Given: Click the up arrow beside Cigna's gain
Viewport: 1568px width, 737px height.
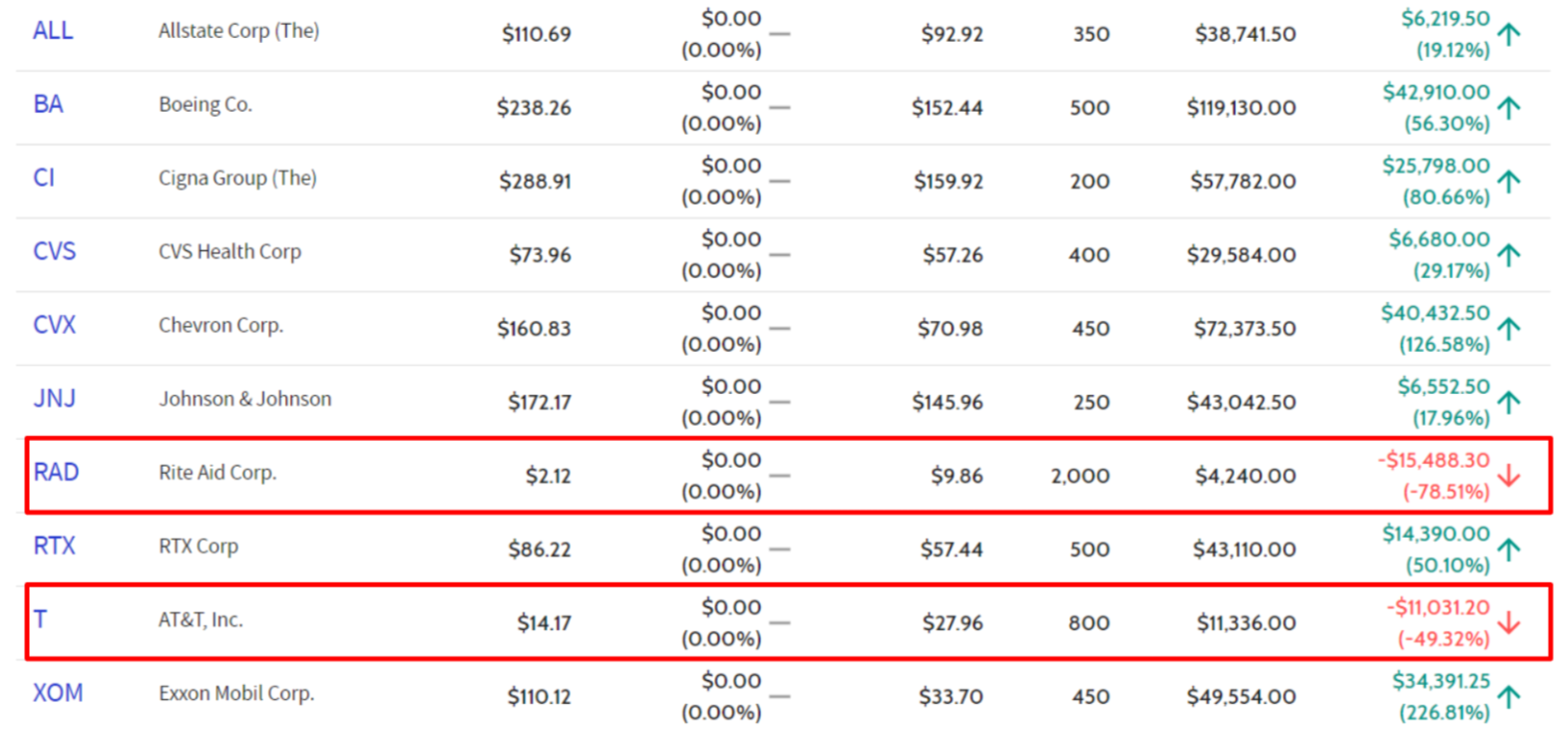Looking at the screenshot, I should pyautogui.click(x=1509, y=182).
